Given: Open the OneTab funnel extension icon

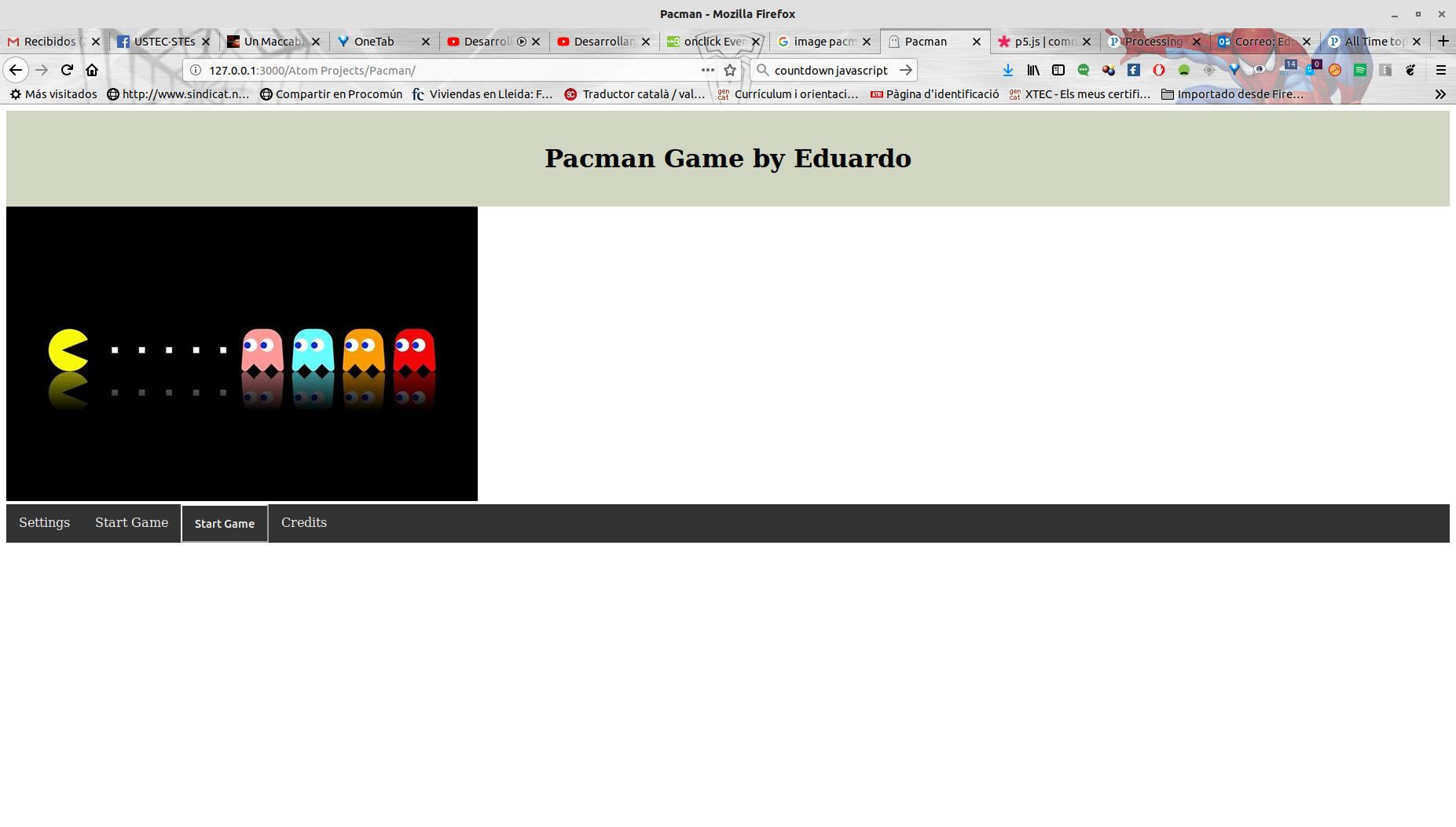Looking at the screenshot, I should click(1234, 70).
